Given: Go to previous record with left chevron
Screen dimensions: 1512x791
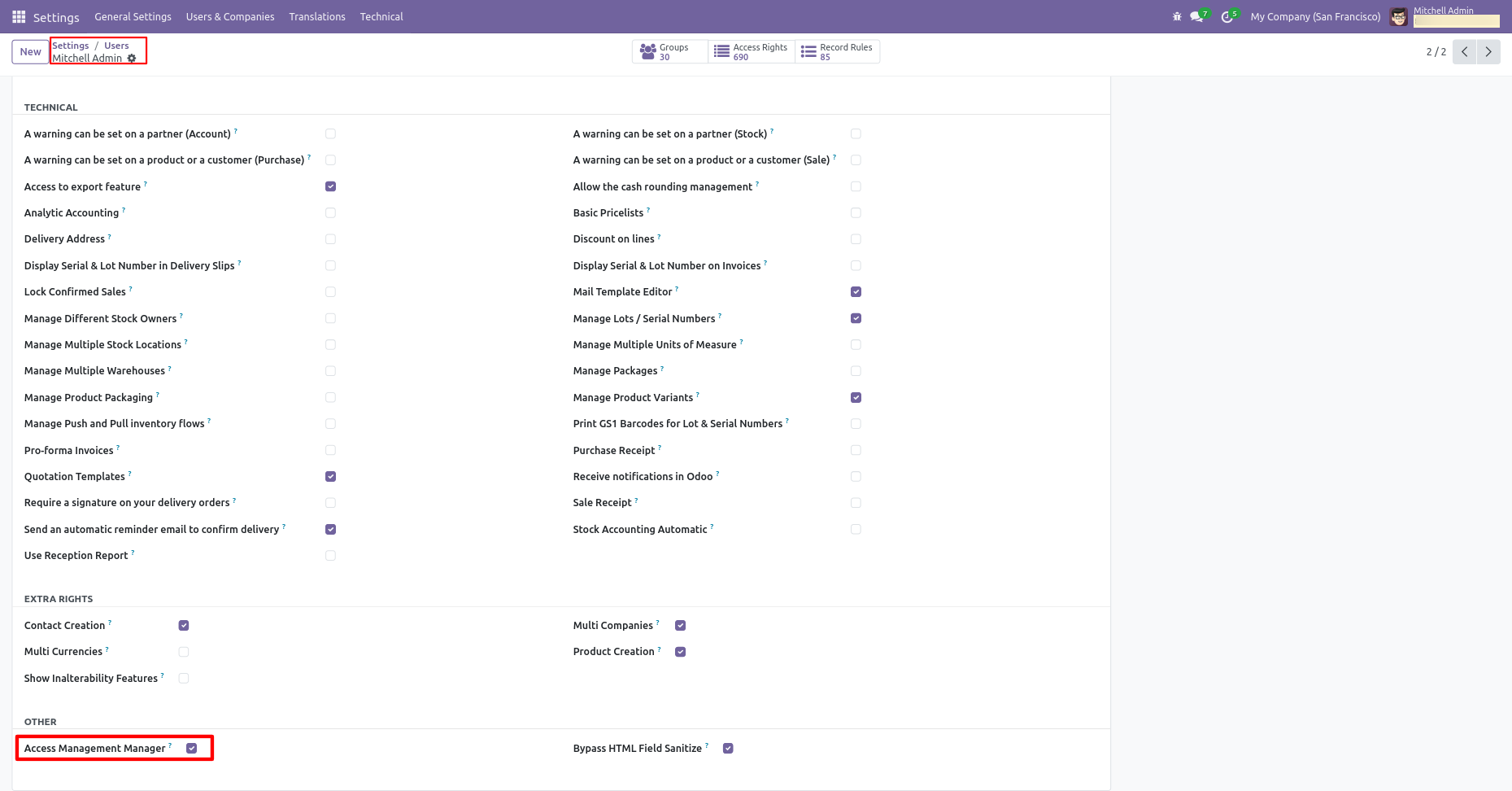Looking at the screenshot, I should [1464, 51].
